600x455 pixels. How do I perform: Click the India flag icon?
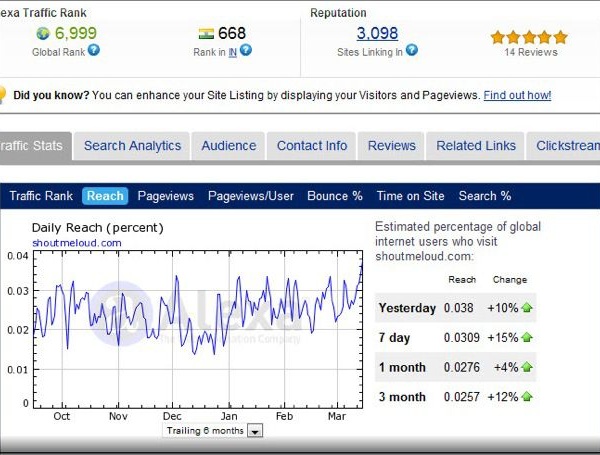point(207,33)
